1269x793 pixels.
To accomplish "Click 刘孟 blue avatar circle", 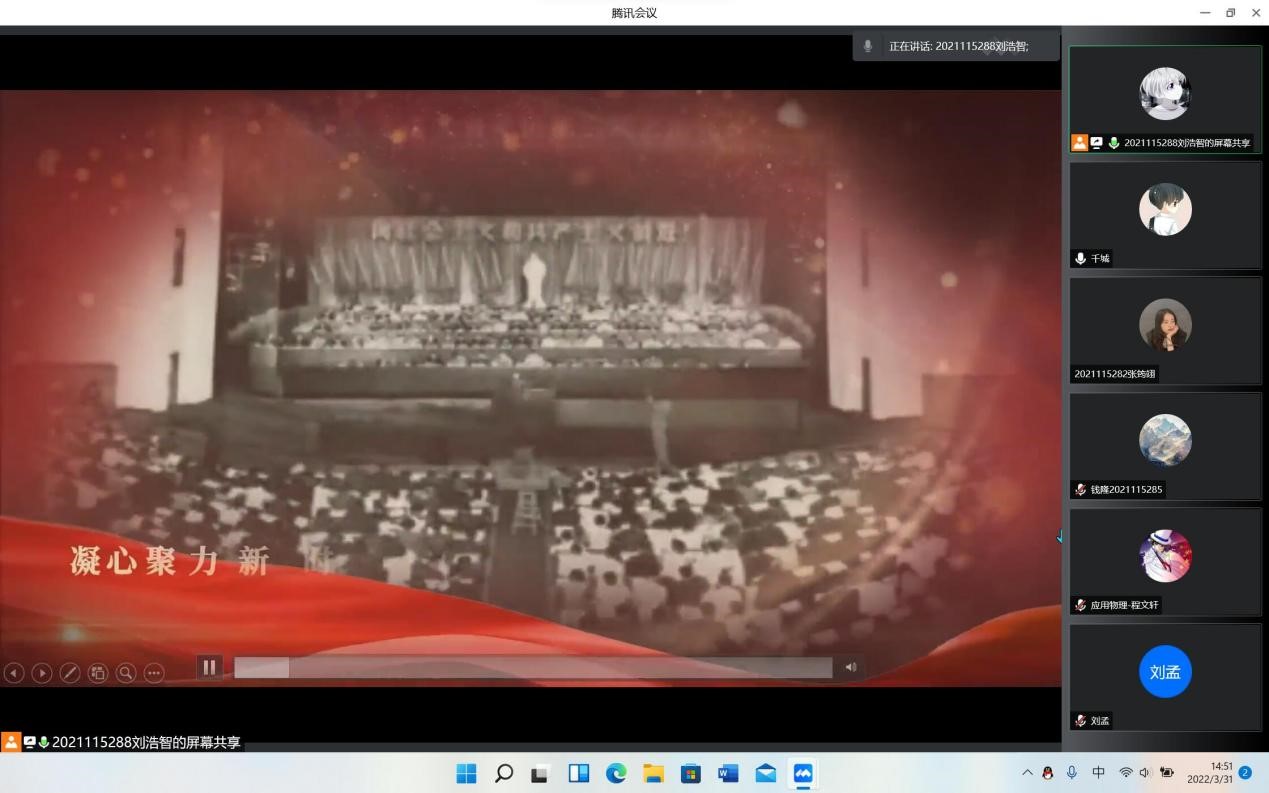I will 1165,672.
